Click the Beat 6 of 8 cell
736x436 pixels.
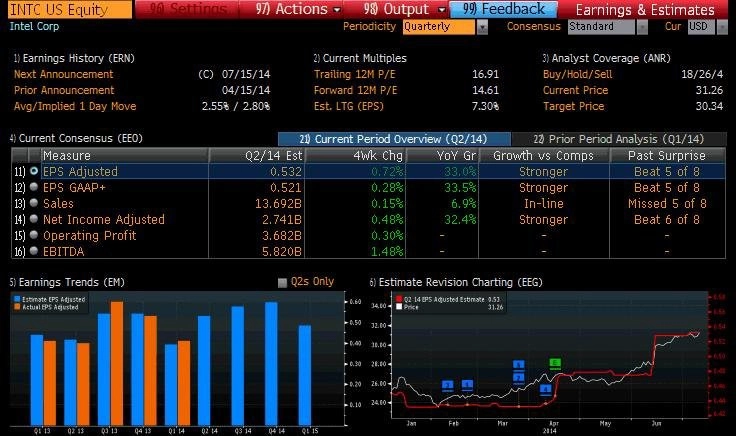[667, 220]
